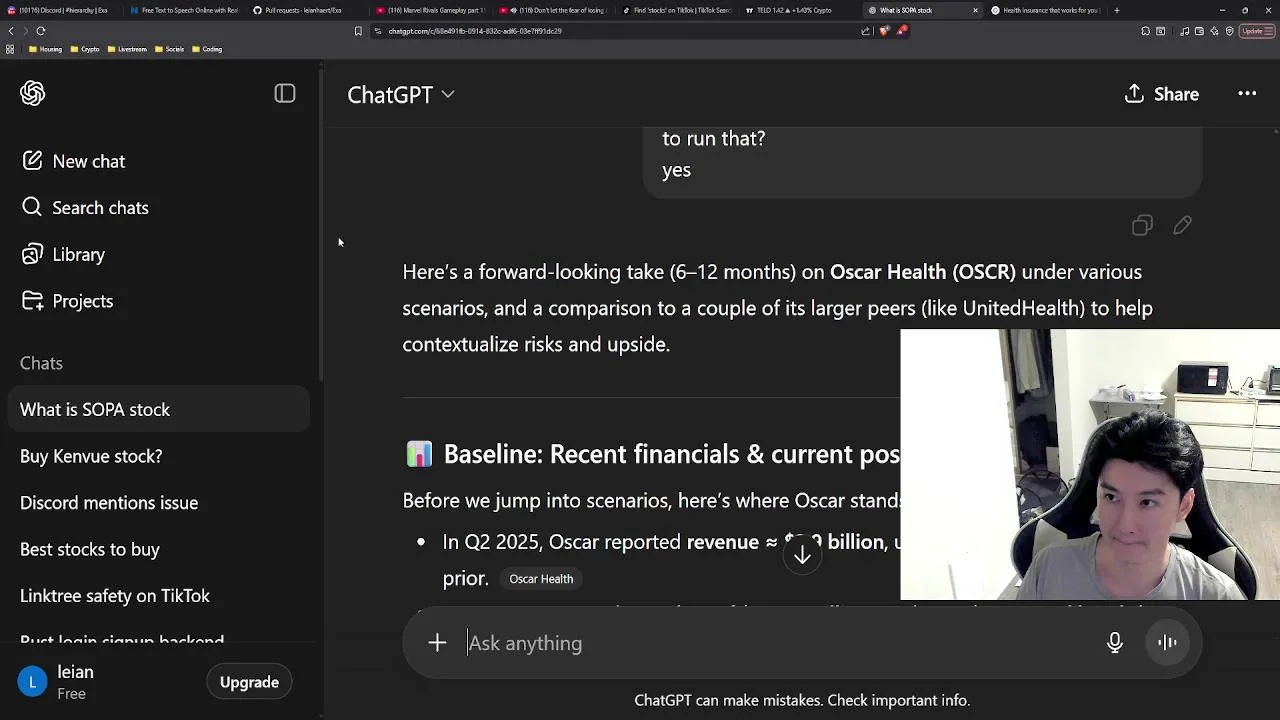
Task: Start voice mode with the waveform icon
Action: click(x=1167, y=643)
